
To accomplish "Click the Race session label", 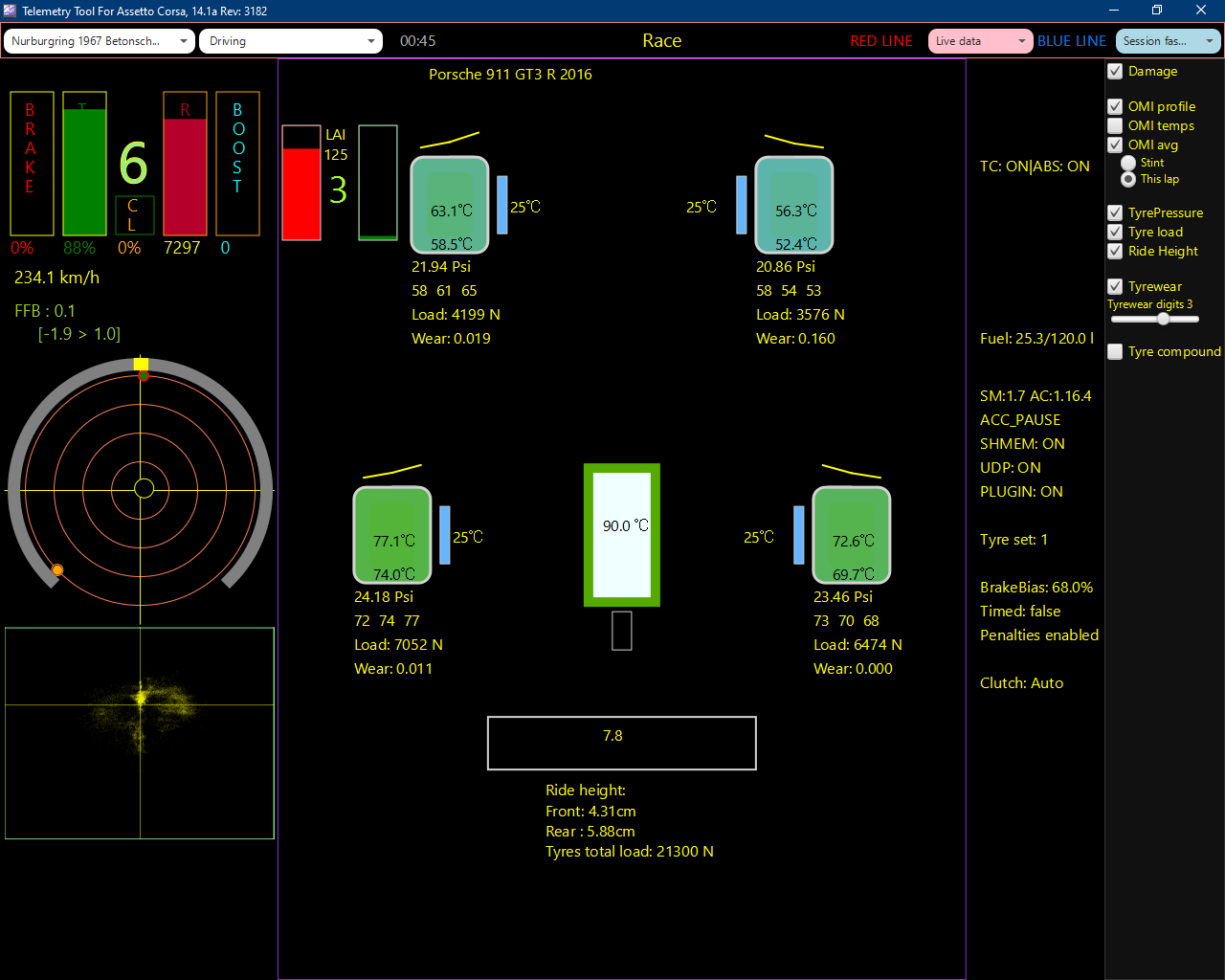I will (661, 41).
